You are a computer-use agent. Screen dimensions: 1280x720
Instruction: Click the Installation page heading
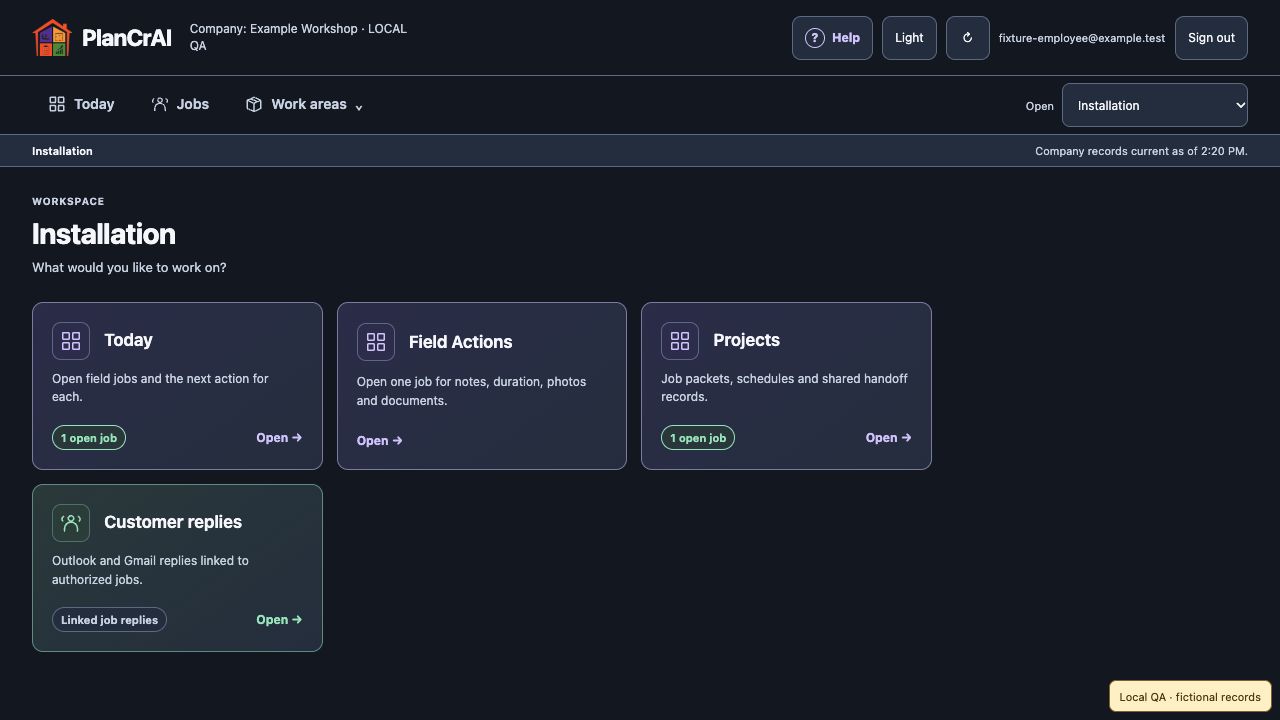104,234
